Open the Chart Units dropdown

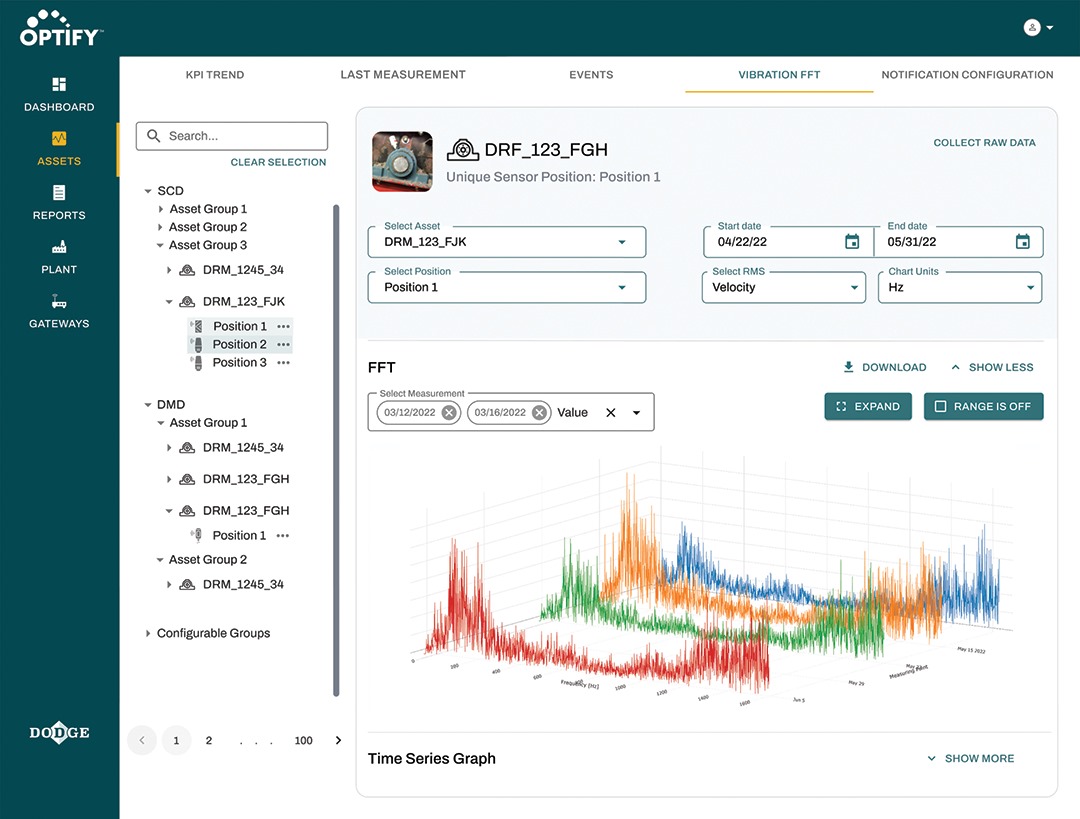pyautogui.click(x=1030, y=288)
